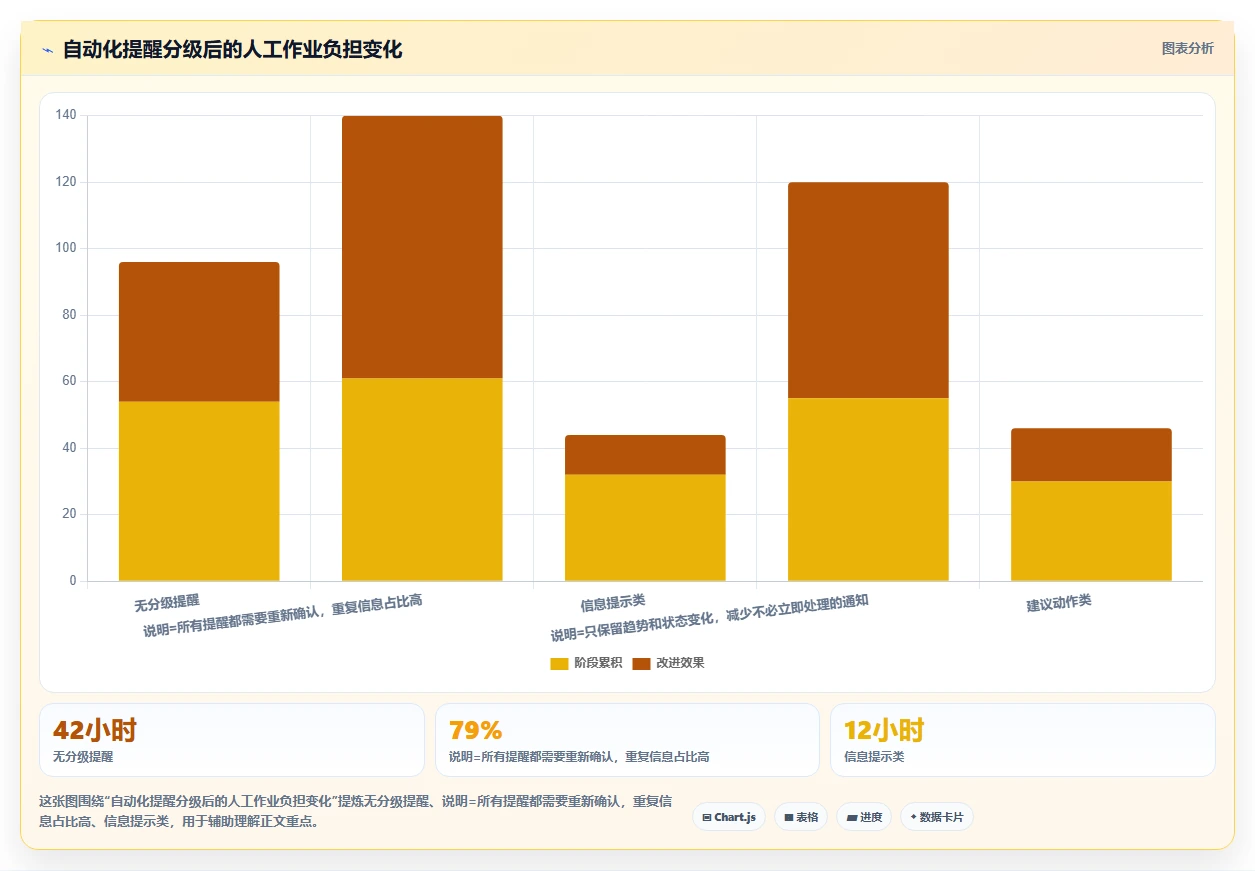Click the y-axis value 80
Viewport: 1255px width, 871px height.
[x=69, y=315]
